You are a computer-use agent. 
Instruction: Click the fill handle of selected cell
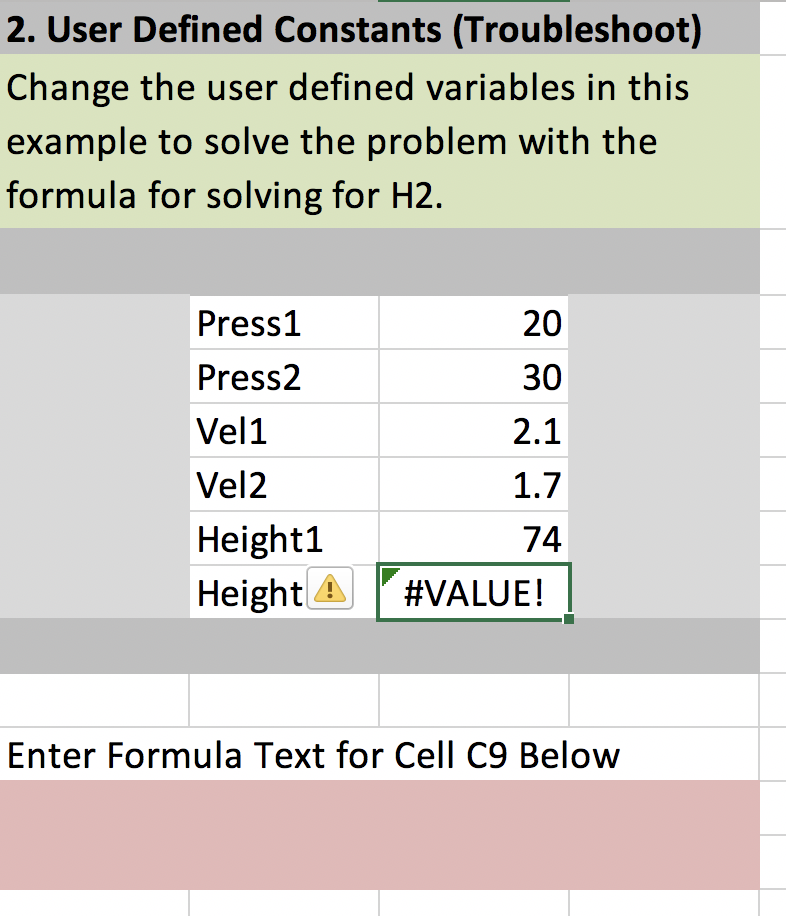tap(569, 619)
